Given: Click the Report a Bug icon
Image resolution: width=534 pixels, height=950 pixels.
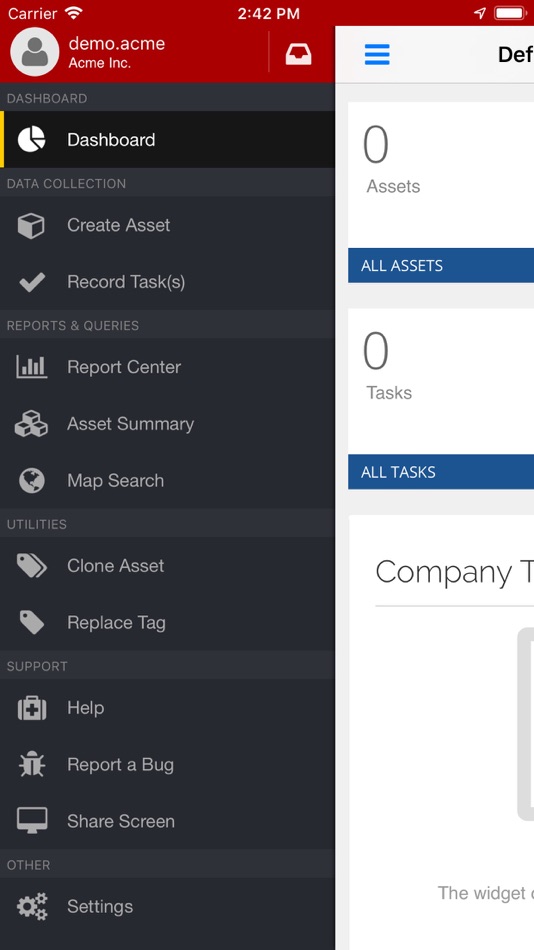Looking at the screenshot, I should (x=32, y=765).
